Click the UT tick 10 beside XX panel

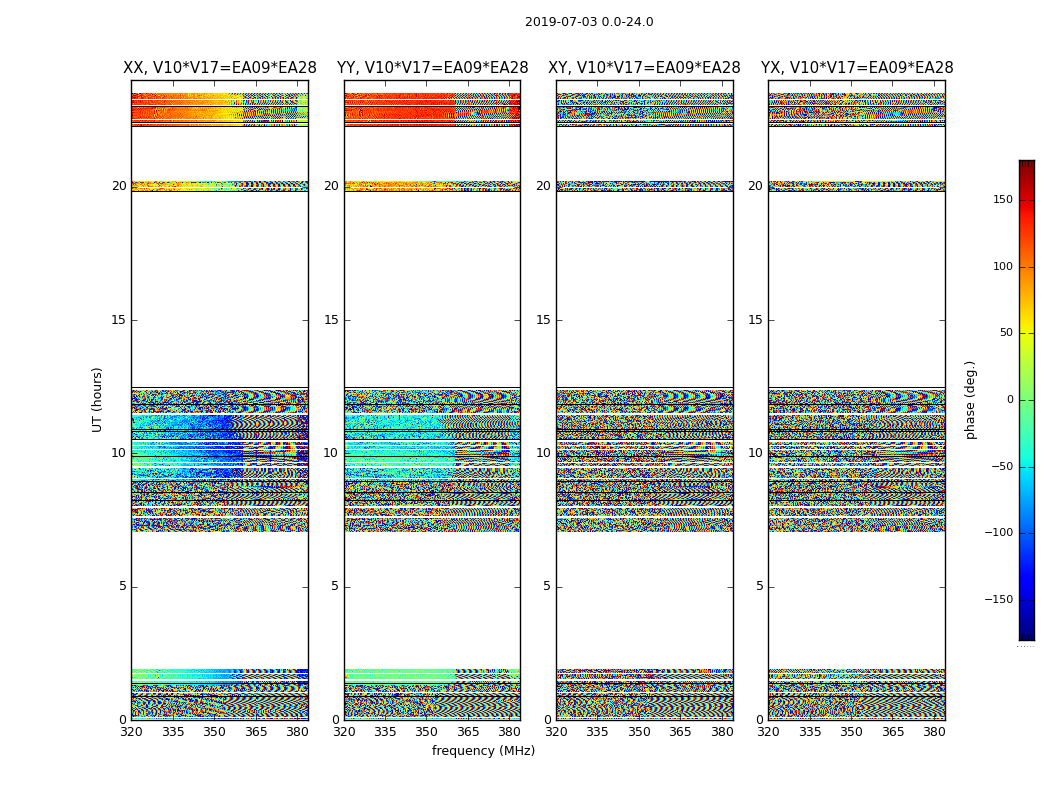coord(119,453)
